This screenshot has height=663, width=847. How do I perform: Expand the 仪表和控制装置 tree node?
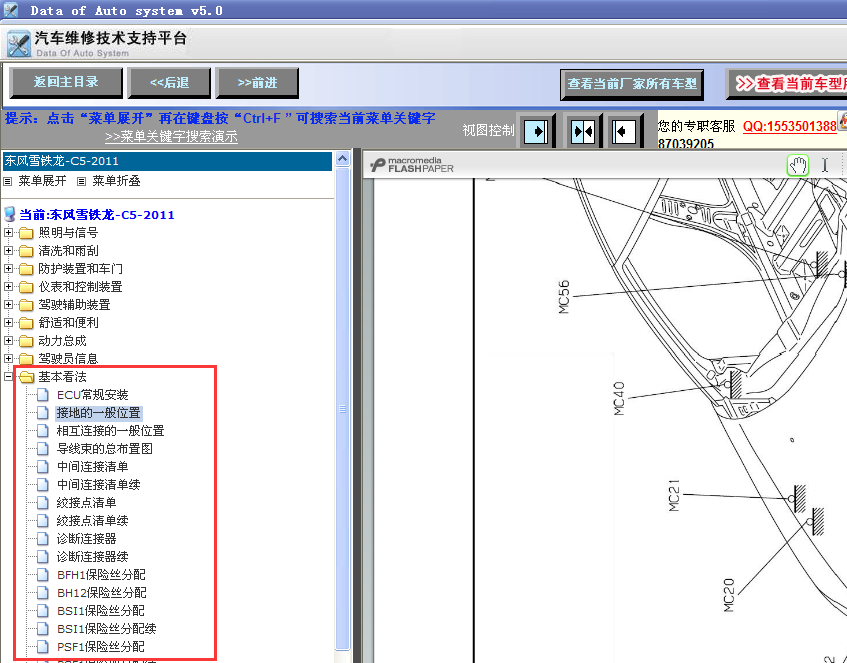click(8, 286)
